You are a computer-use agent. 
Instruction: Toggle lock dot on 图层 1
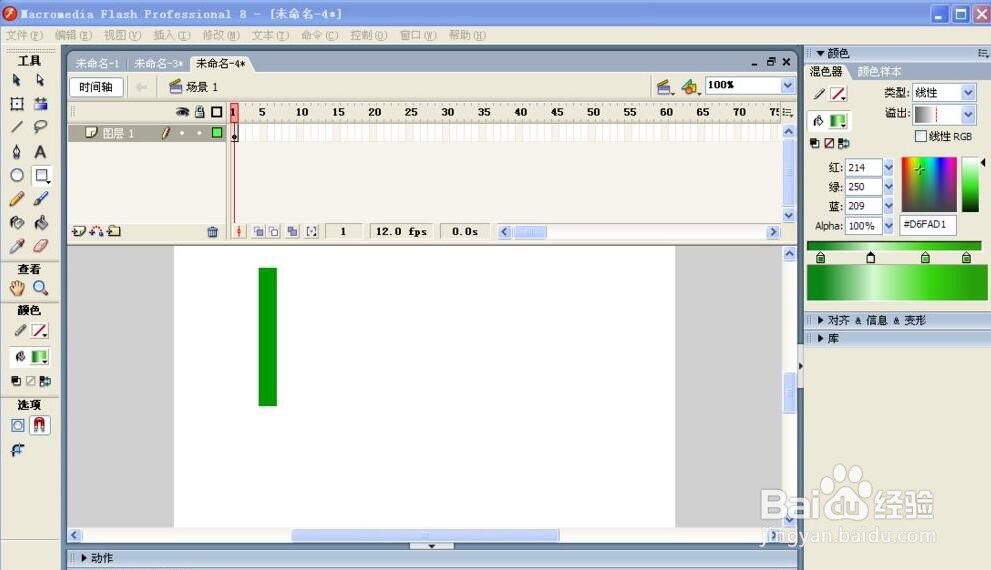click(x=199, y=133)
